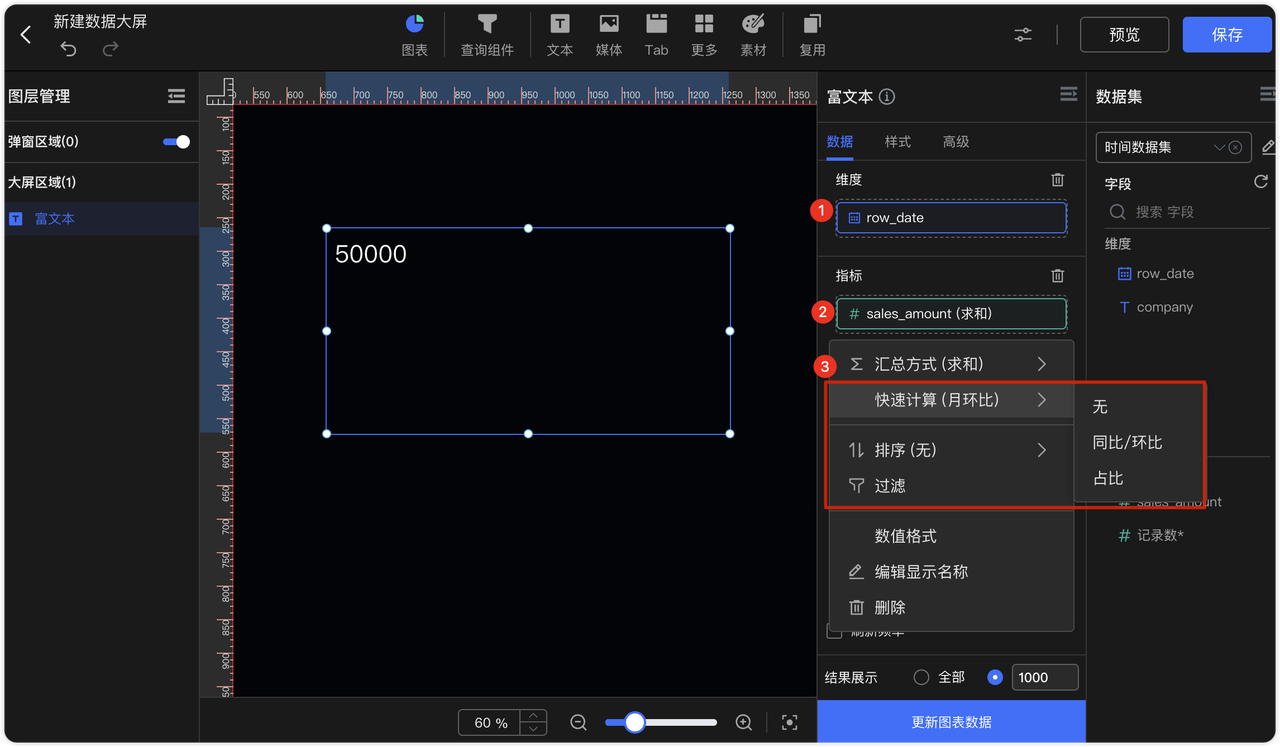The height and width of the screenshot is (747, 1280).
Task: Select the 50000 rich text on canvas
Action: [x=371, y=254]
